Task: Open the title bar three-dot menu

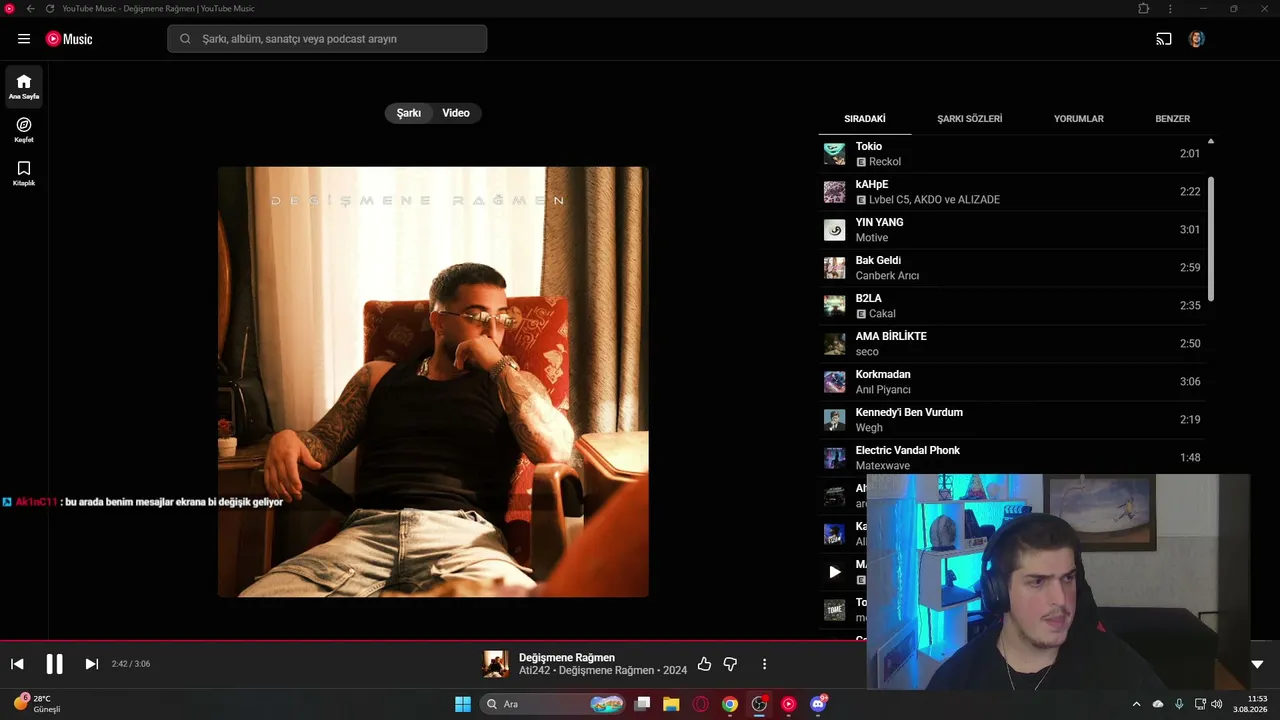Action: click(1170, 8)
